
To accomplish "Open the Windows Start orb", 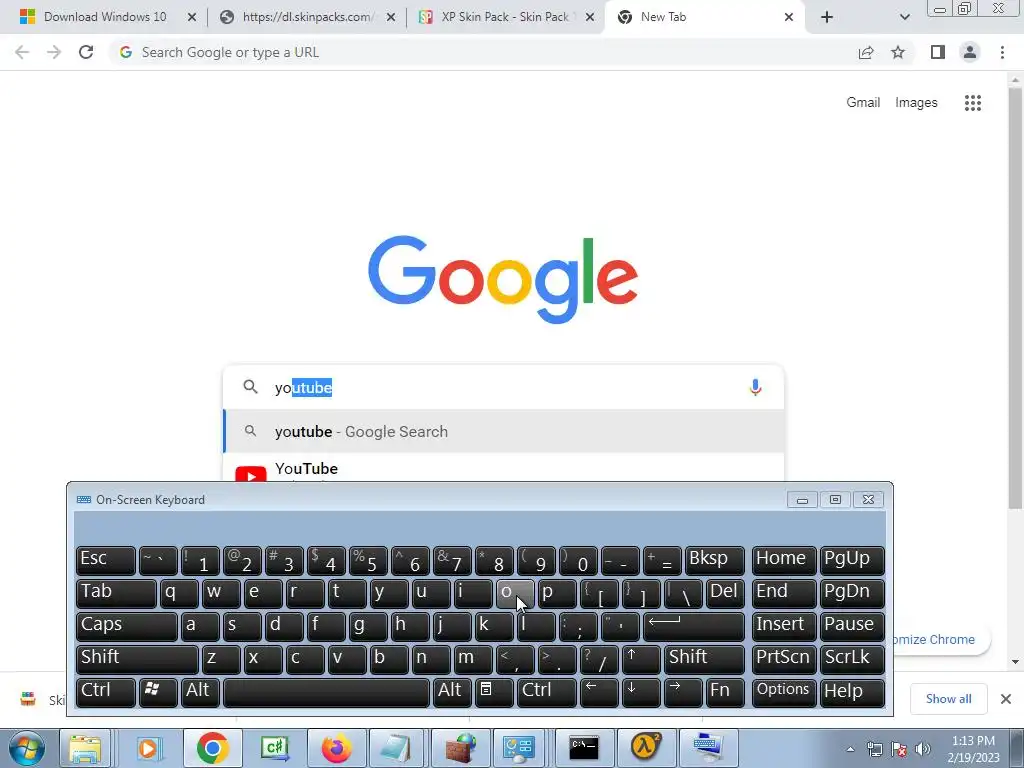I will 26,748.
